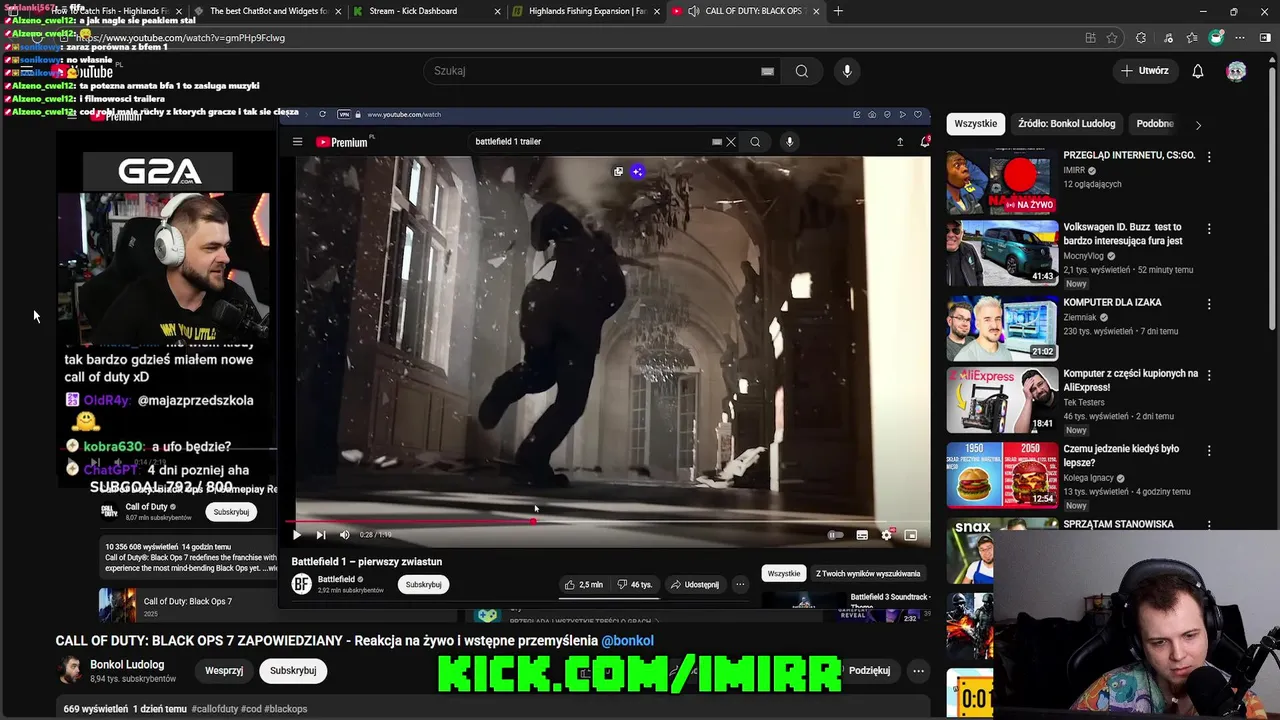Select 'Źródło: Bonkol Ludolog' filter chip

[1066, 124]
